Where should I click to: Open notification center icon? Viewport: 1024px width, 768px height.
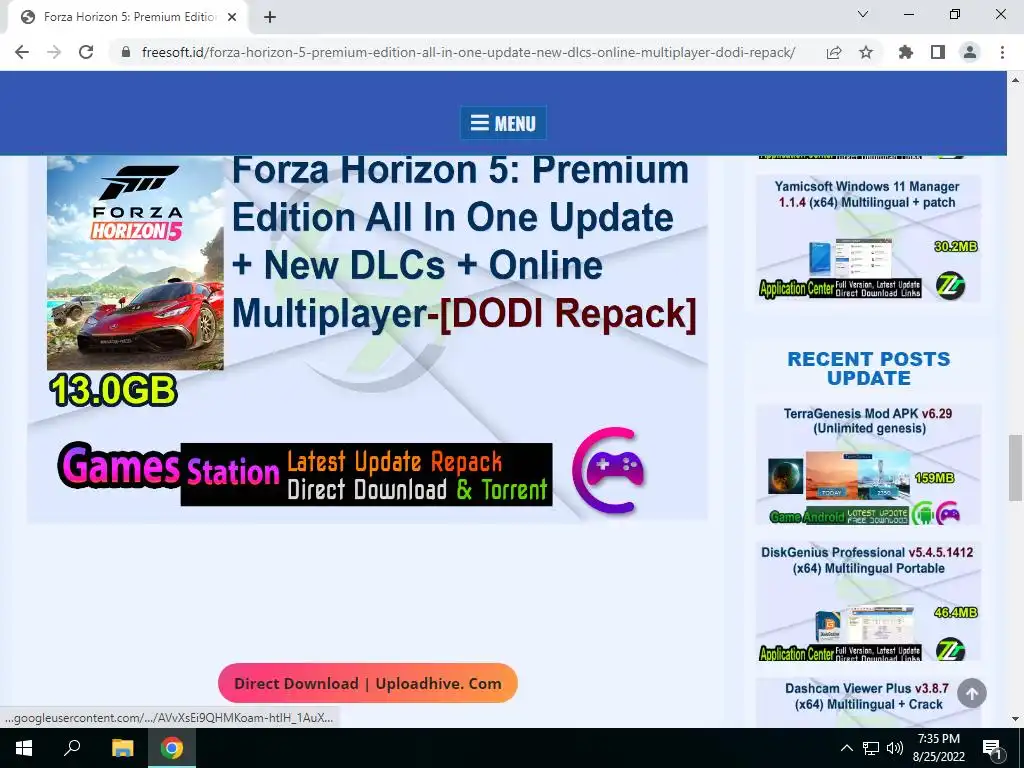[992, 748]
